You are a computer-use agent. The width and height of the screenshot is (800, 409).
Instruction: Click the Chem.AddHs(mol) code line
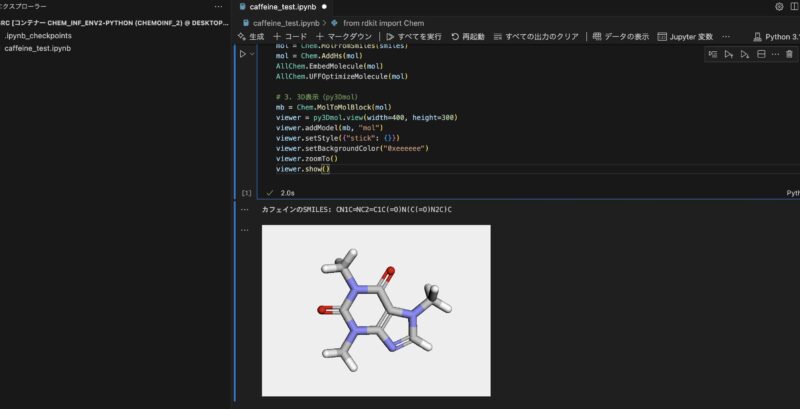coord(319,56)
